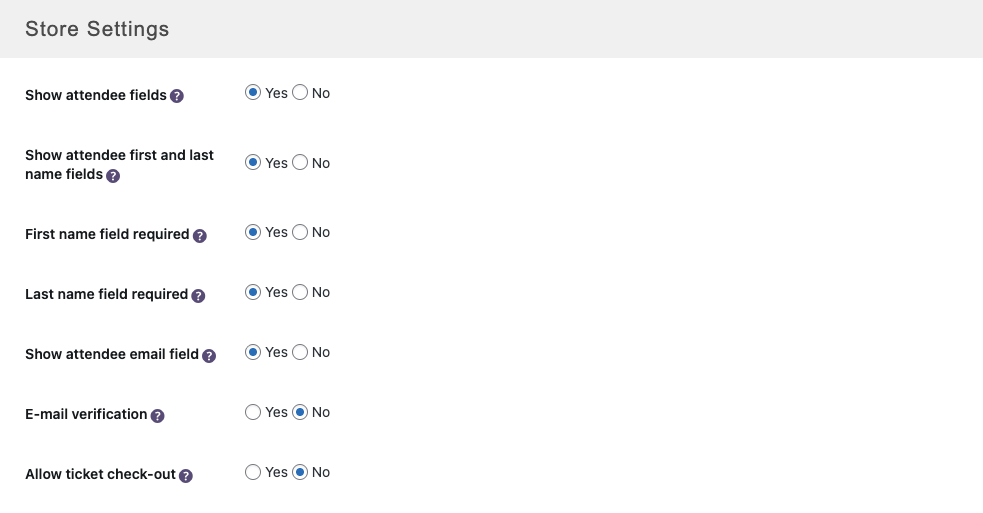
Task: Open help tooltip for attendee first and last name fields
Action: tap(113, 176)
